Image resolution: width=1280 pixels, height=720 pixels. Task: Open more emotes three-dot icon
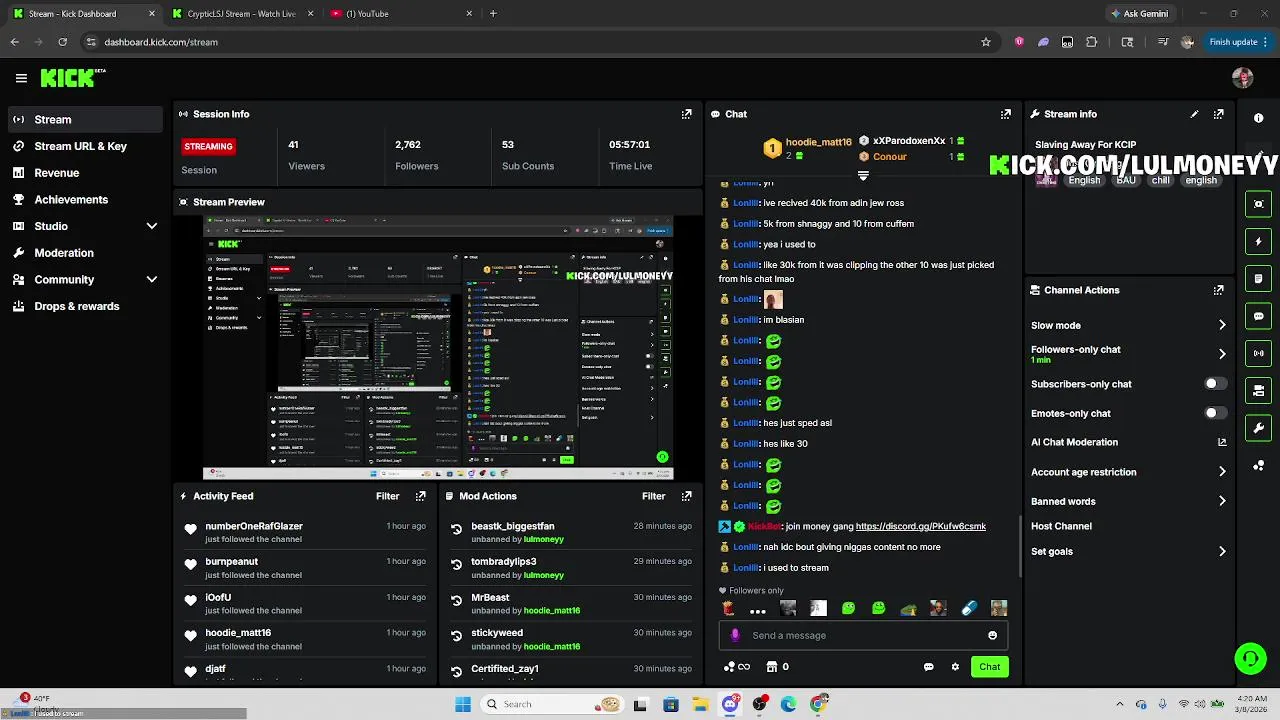point(758,609)
